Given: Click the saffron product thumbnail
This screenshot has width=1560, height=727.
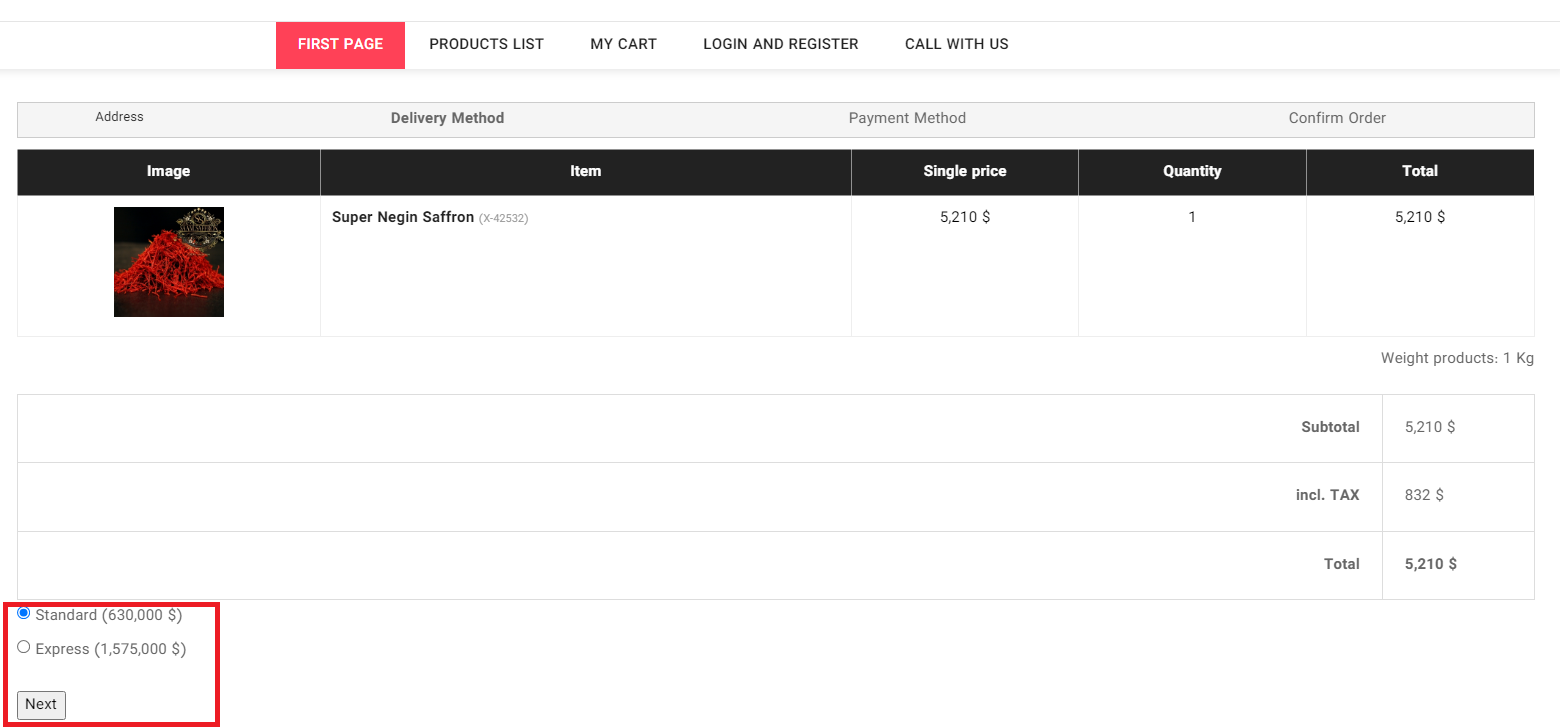Looking at the screenshot, I should point(169,262).
